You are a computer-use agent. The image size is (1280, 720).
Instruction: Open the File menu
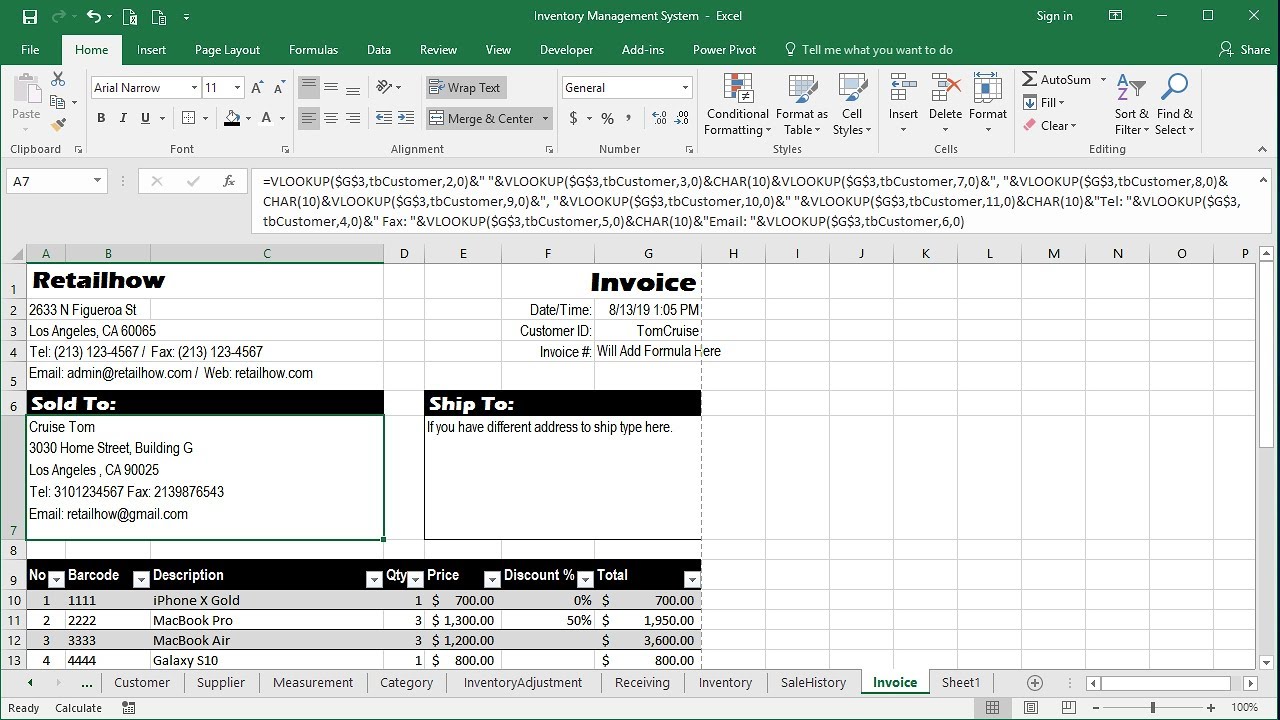(x=30, y=50)
